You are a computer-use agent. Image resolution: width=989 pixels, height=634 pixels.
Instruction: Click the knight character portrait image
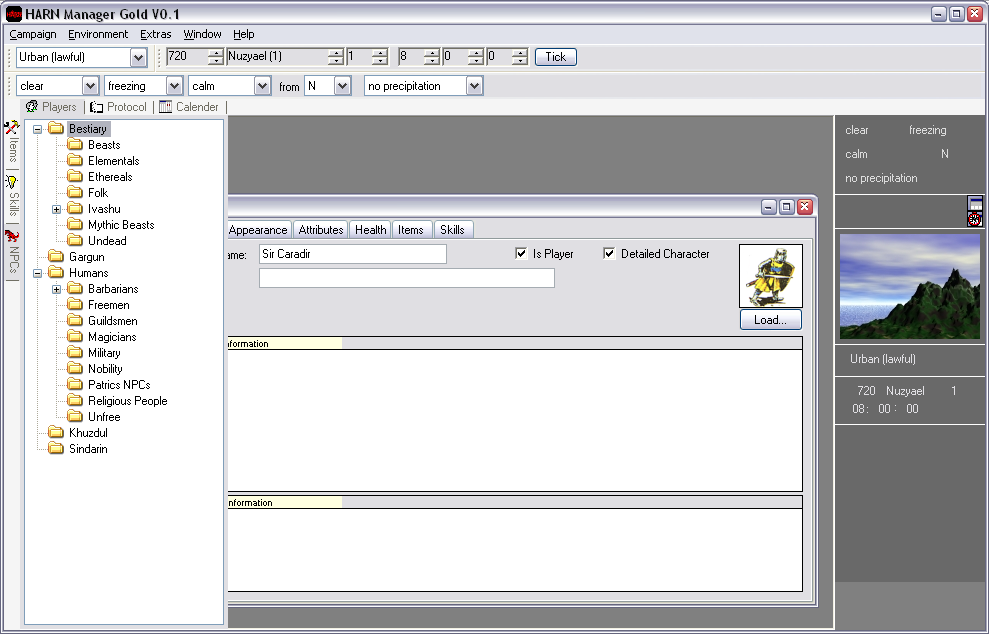[x=770, y=276]
